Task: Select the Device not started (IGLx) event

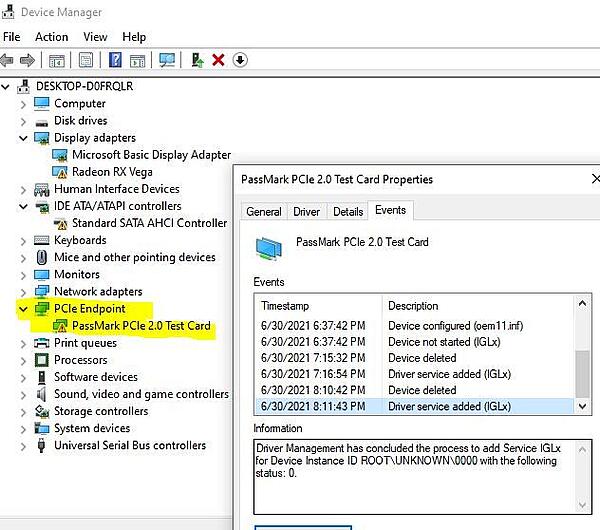Action: [414, 342]
